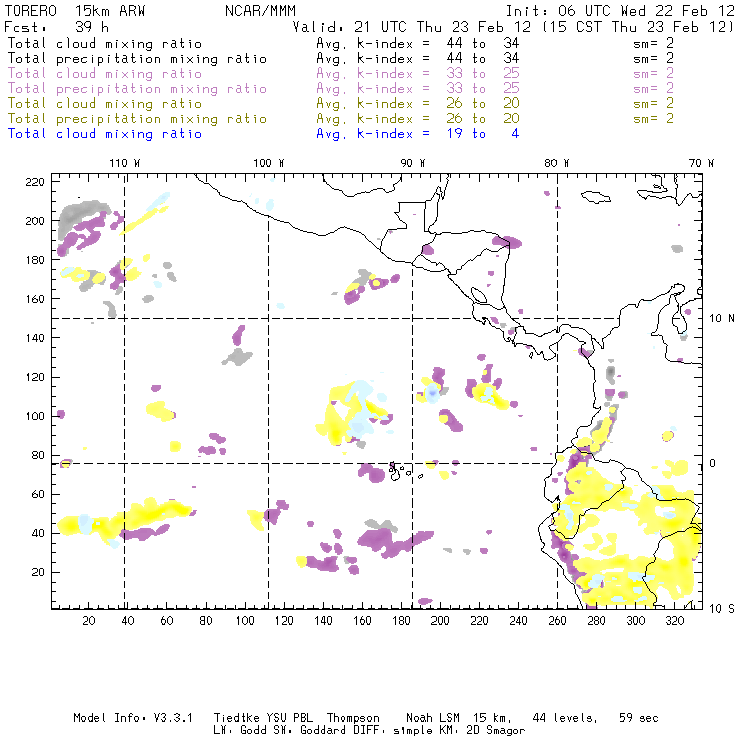This screenshot has height=740, width=740.
Task: Select the '15km ARW' header label
Action: [x=110, y=11]
